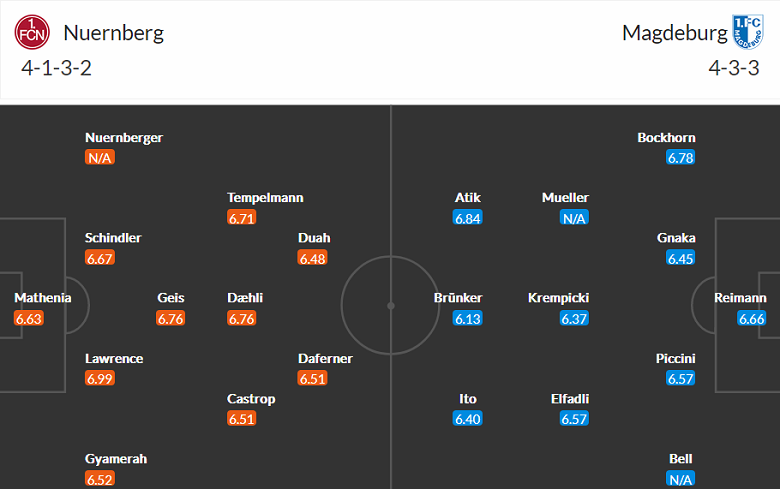
Task: Select goalkeeper Reimann on the pitch
Action: (x=740, y=298)
